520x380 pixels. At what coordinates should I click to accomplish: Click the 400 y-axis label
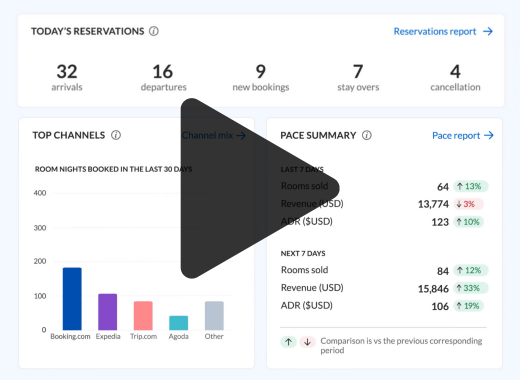click(x=40, y=193)
